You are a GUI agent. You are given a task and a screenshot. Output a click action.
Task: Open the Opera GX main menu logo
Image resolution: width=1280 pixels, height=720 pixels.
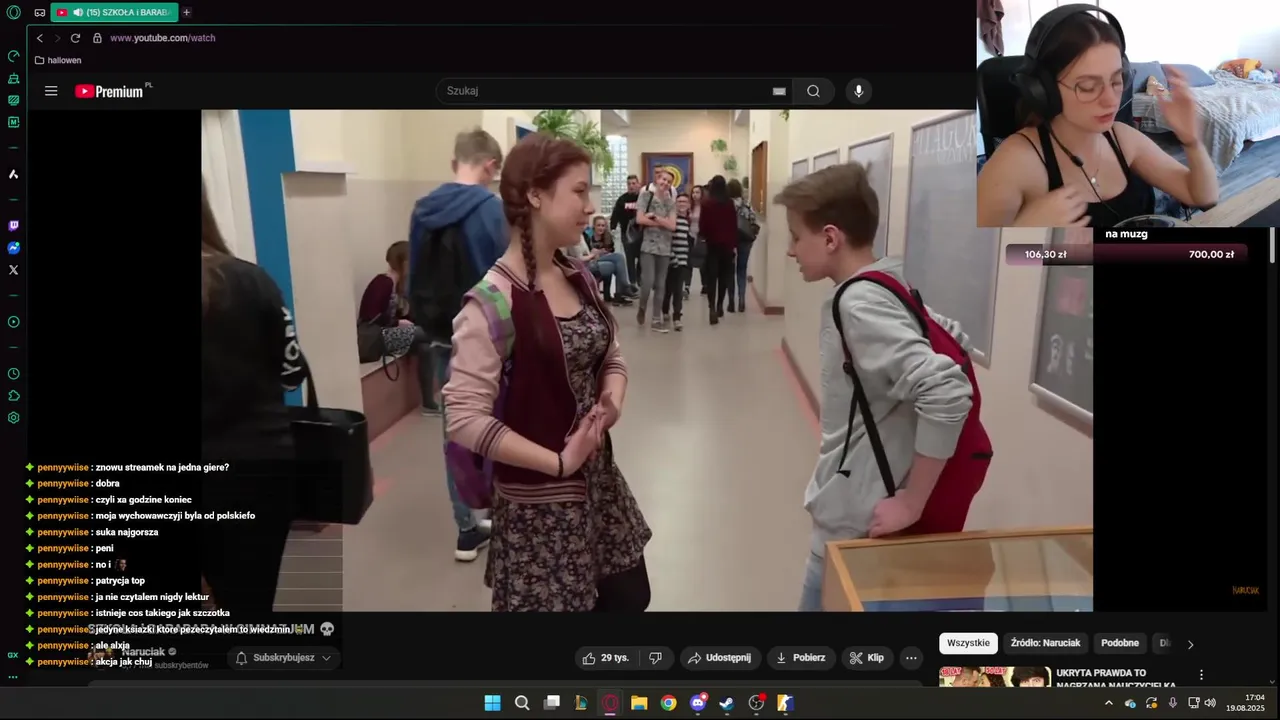click(13, 12)
